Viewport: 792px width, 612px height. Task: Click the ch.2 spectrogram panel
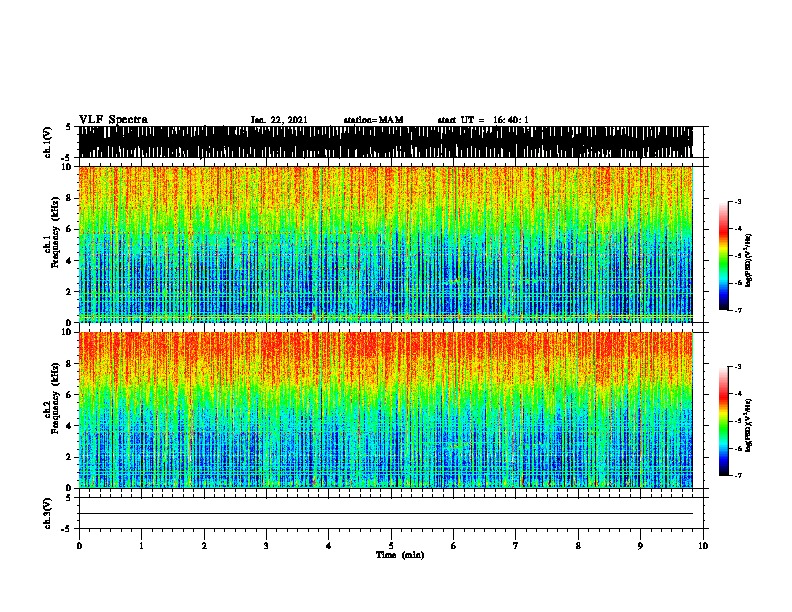[385, 410]
